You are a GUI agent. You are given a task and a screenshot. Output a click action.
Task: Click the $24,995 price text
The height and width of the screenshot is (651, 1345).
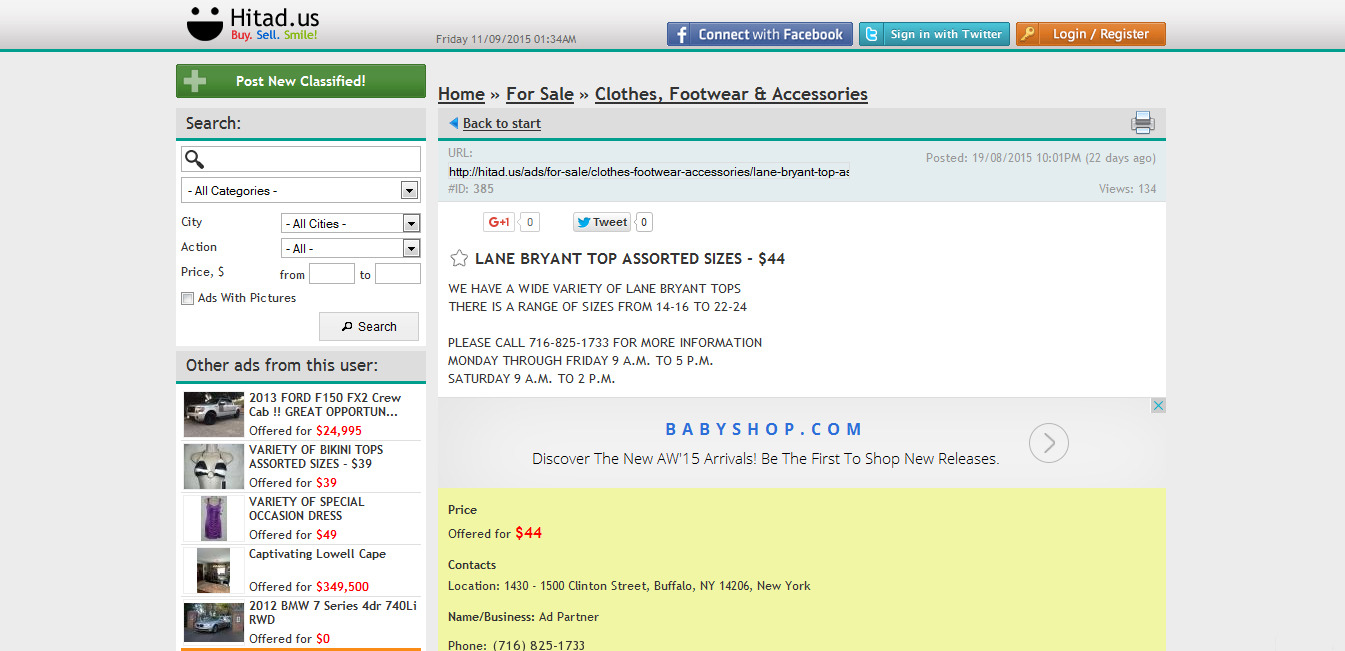pyautogui.click(x=339, y=431)
